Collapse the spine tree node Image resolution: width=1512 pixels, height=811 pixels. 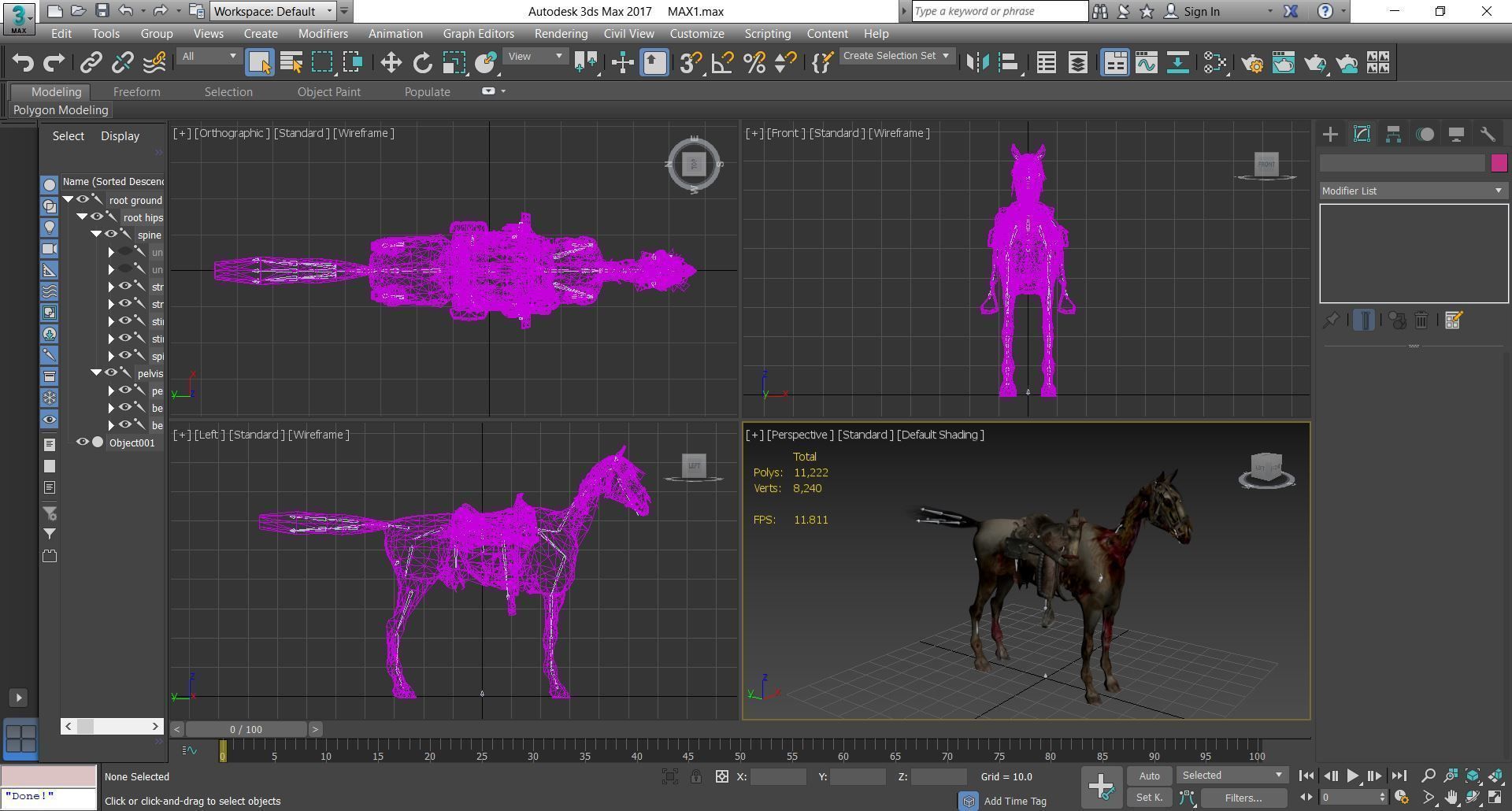[x=97, y=235]
